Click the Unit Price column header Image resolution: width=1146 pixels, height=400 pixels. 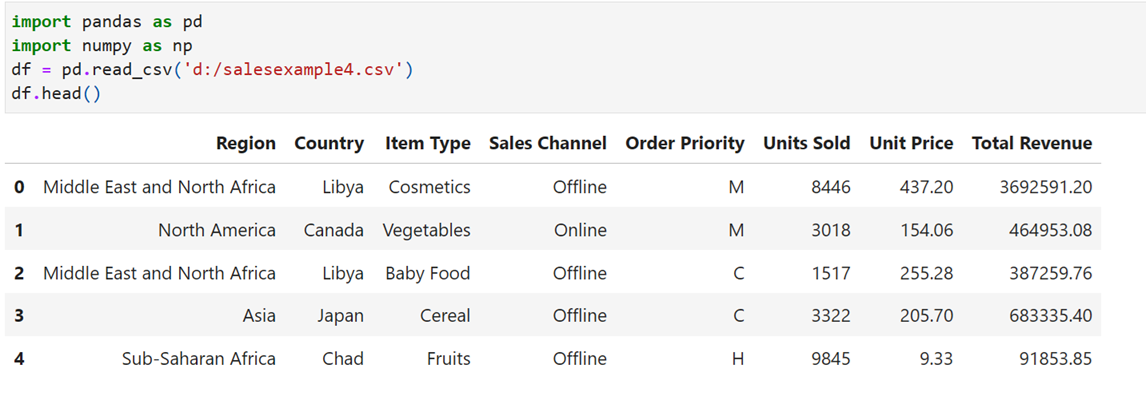click(x=911, y=143)
